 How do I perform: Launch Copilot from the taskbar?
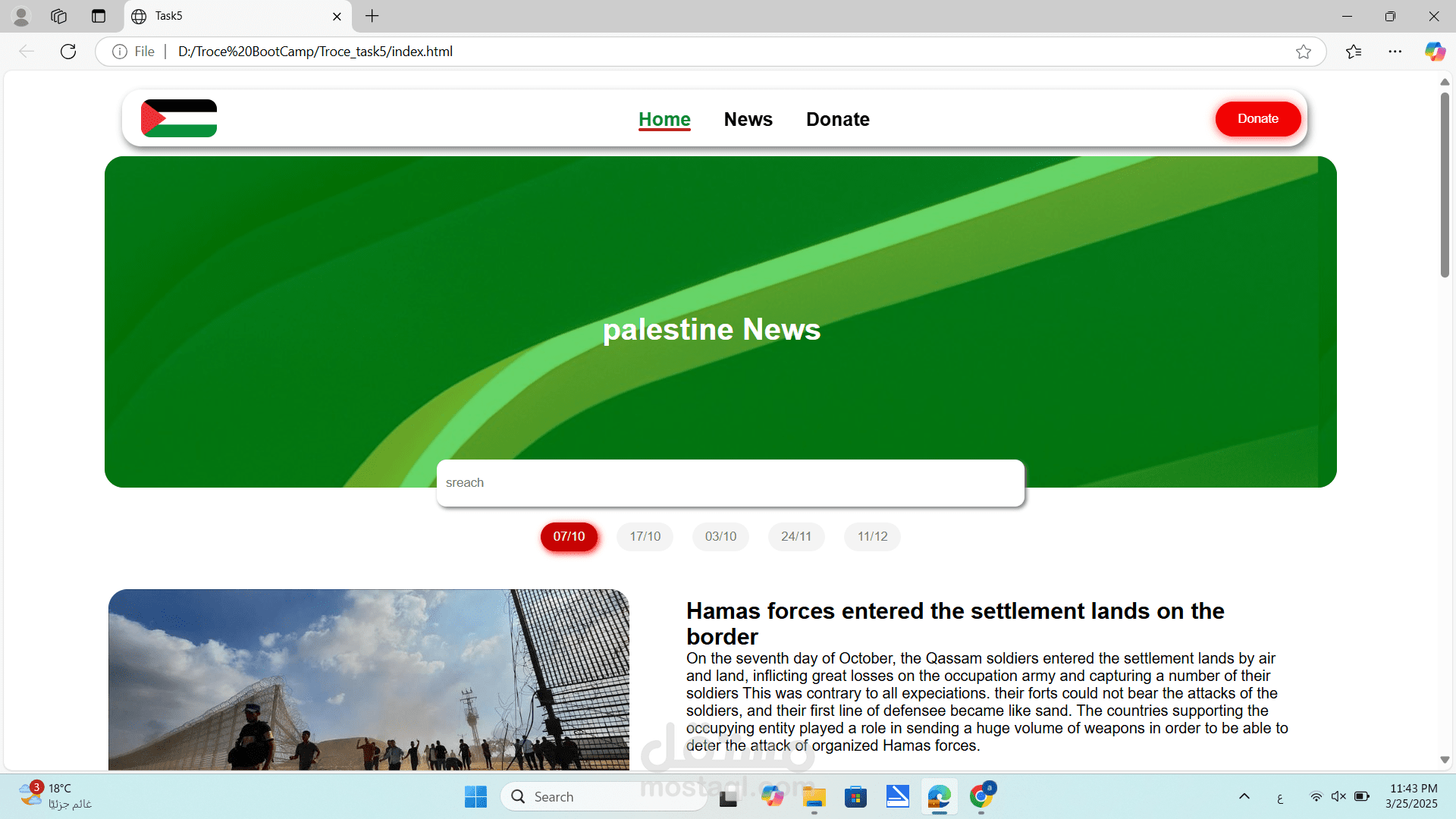point(773,796)
